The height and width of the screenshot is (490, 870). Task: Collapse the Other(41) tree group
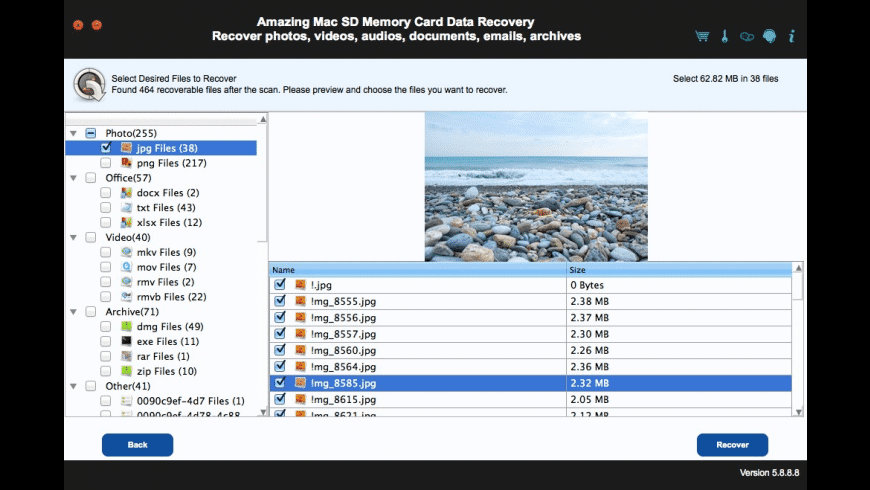click(x=73, y=386)
